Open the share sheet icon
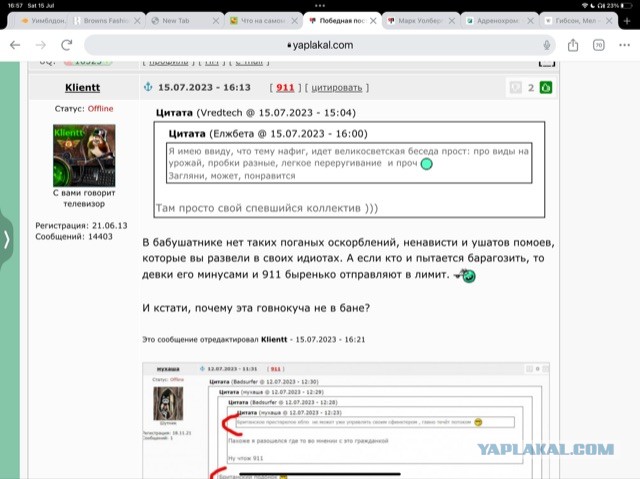The image size is (640, 479). [x=573, y=45]
